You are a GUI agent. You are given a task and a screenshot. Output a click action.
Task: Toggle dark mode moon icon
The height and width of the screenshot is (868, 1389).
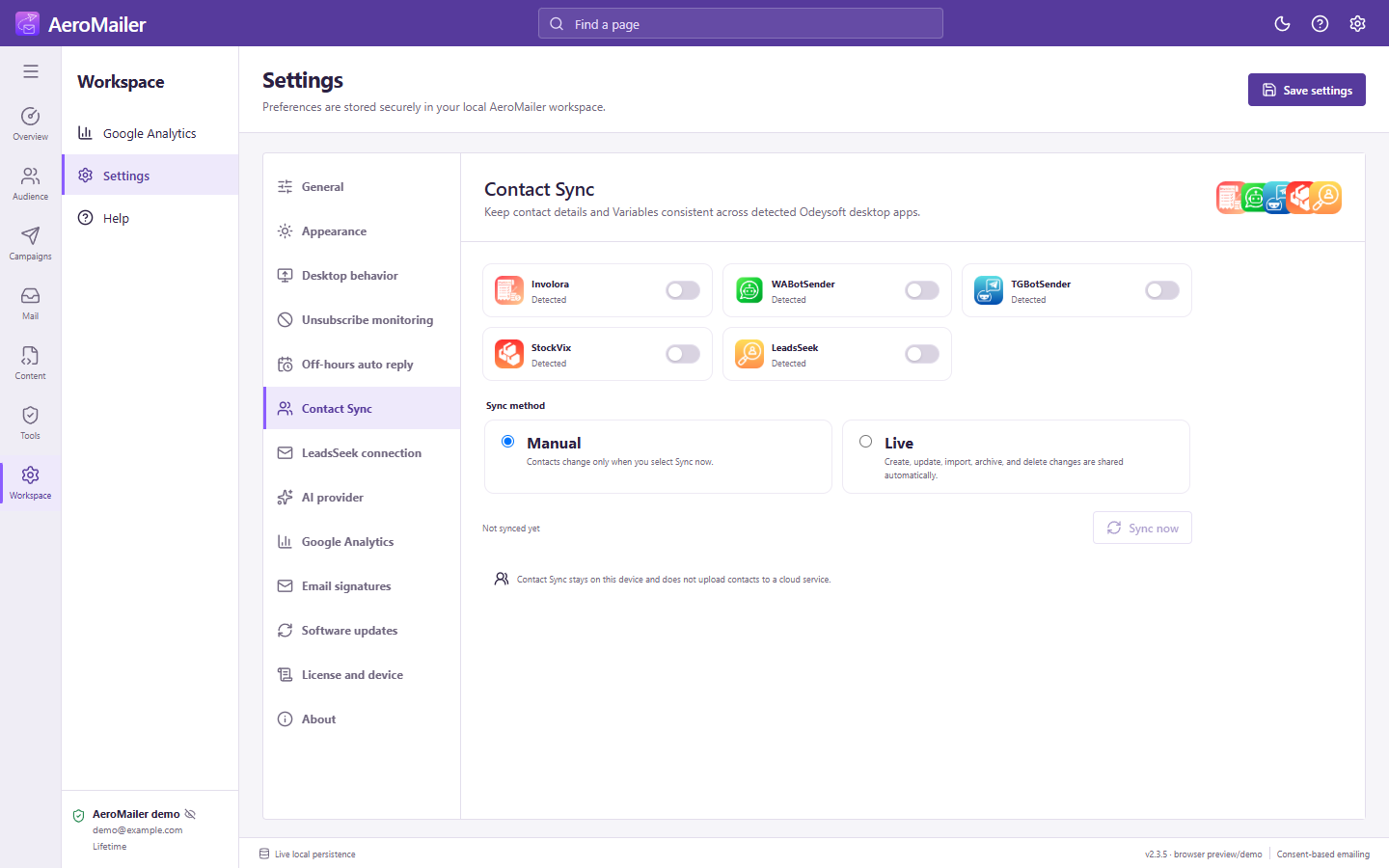[x=1282, y=24]
